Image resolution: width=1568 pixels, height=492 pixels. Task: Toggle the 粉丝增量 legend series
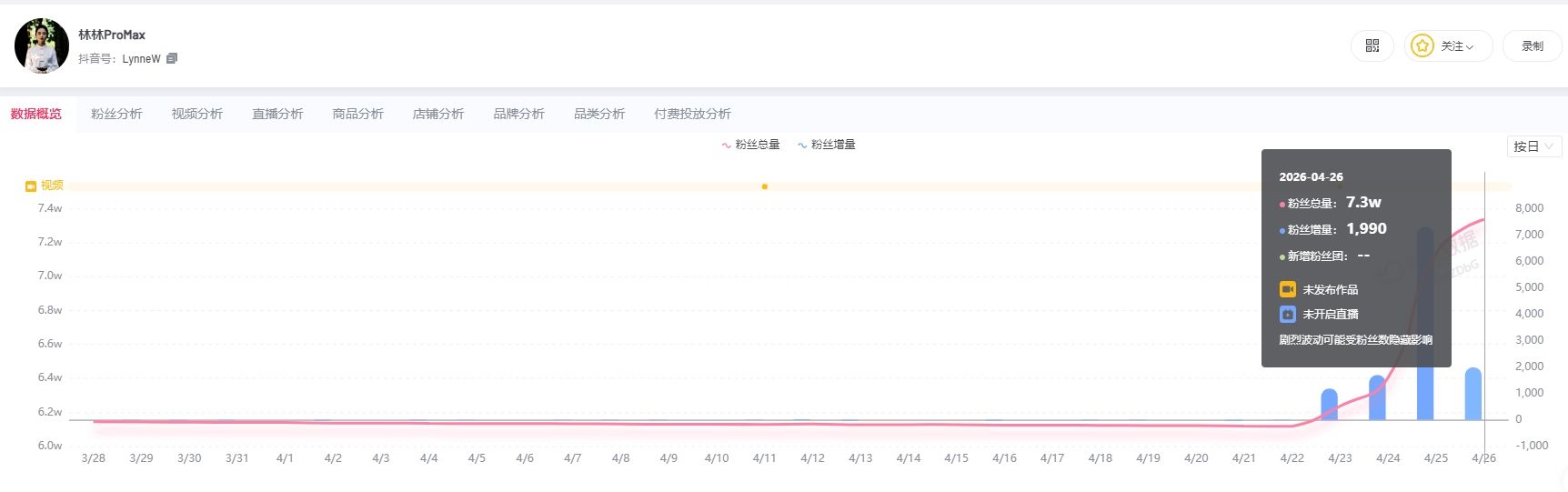click(826, 145)
